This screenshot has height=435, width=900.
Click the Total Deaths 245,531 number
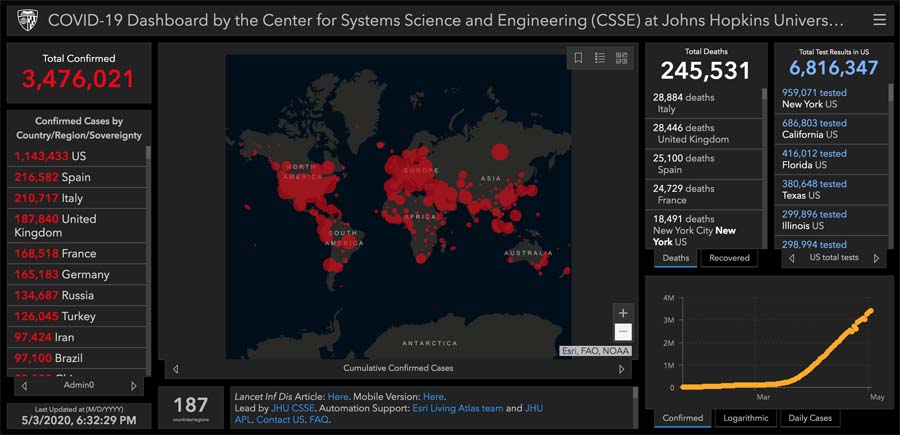point(705,71)
